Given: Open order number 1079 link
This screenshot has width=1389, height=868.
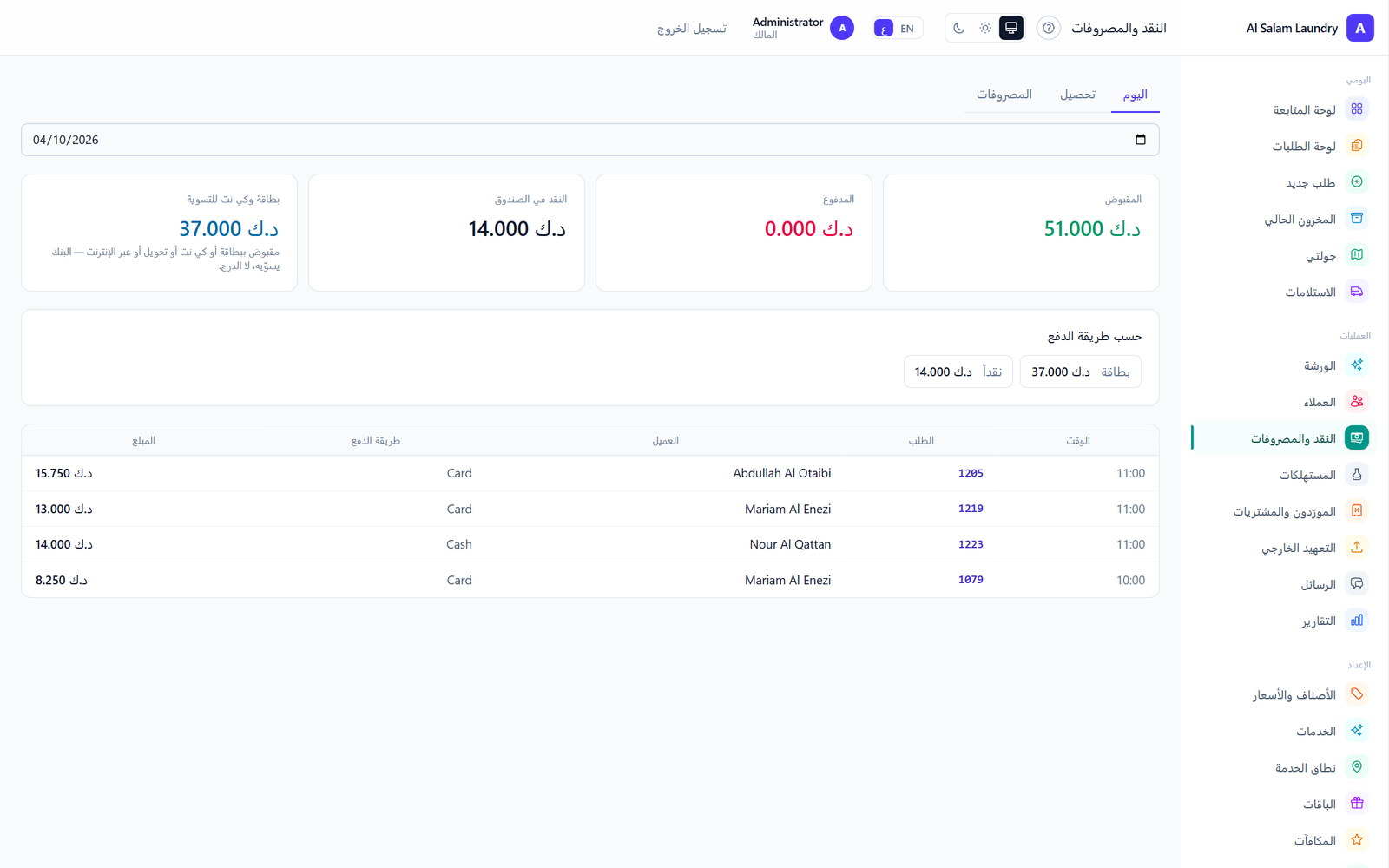Looking at the screenshot, I should pos(971,580).
